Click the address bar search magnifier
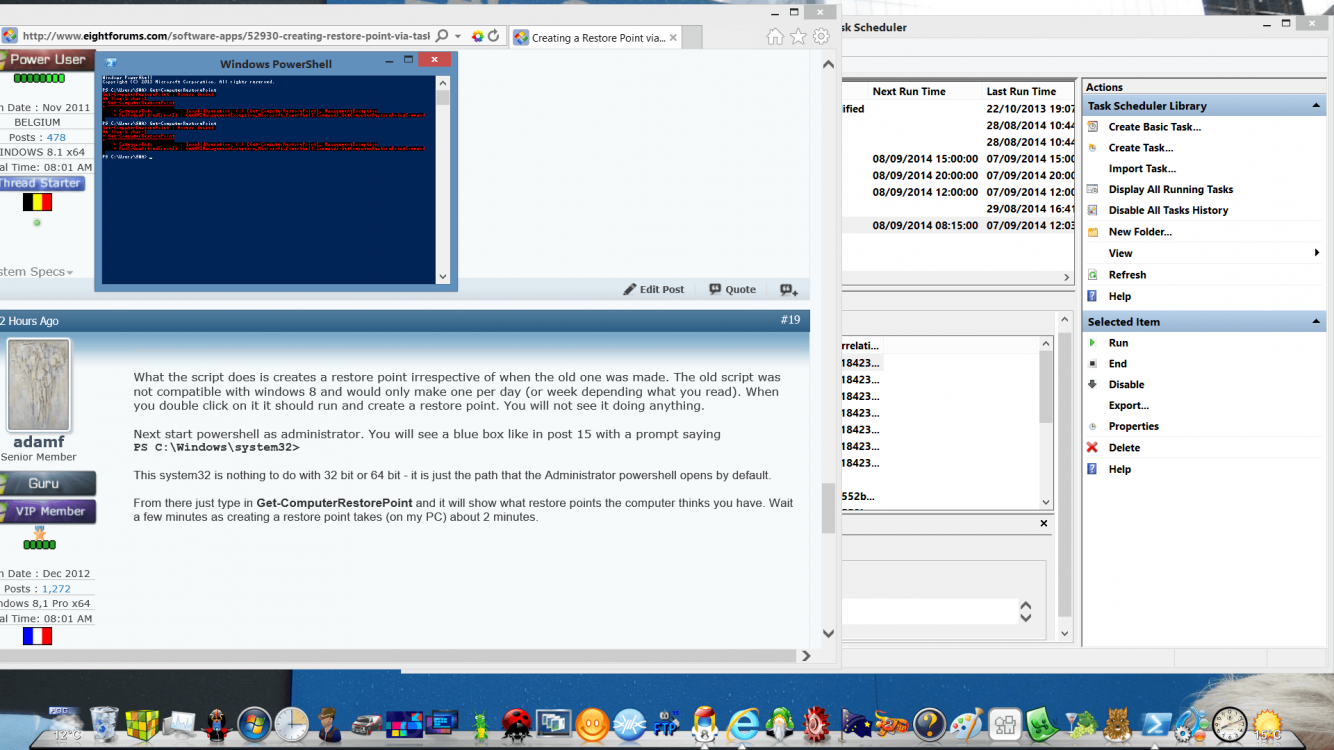 [x=442, y=36]
